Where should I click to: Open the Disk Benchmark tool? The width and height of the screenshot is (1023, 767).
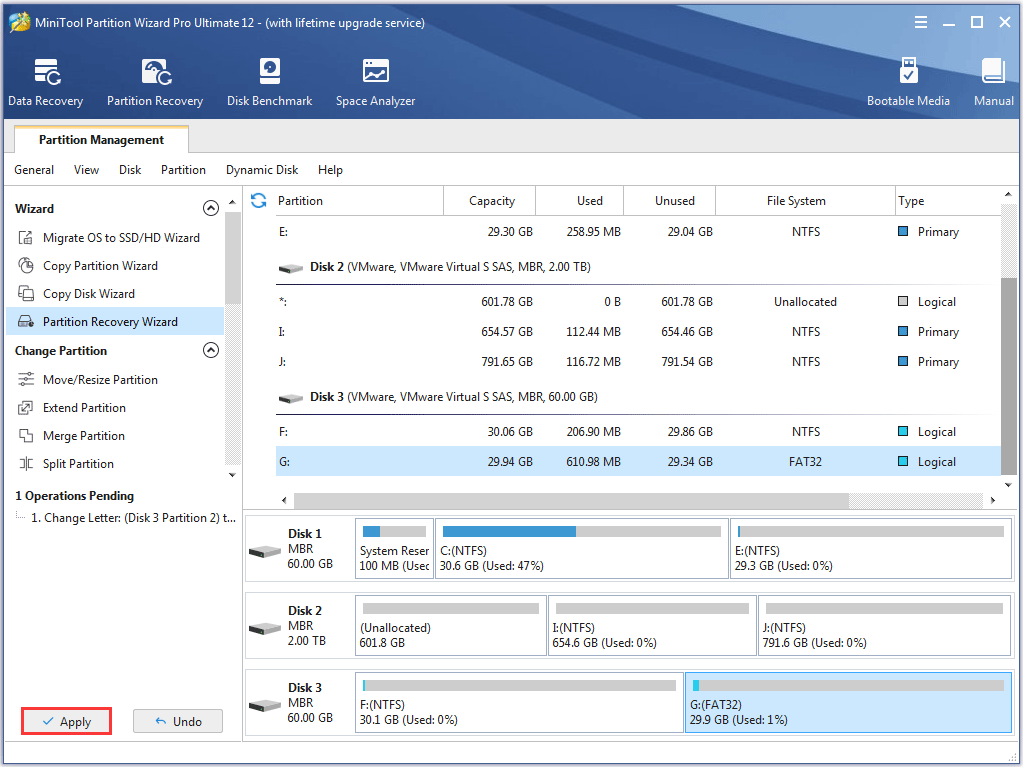tap(269, 82)
